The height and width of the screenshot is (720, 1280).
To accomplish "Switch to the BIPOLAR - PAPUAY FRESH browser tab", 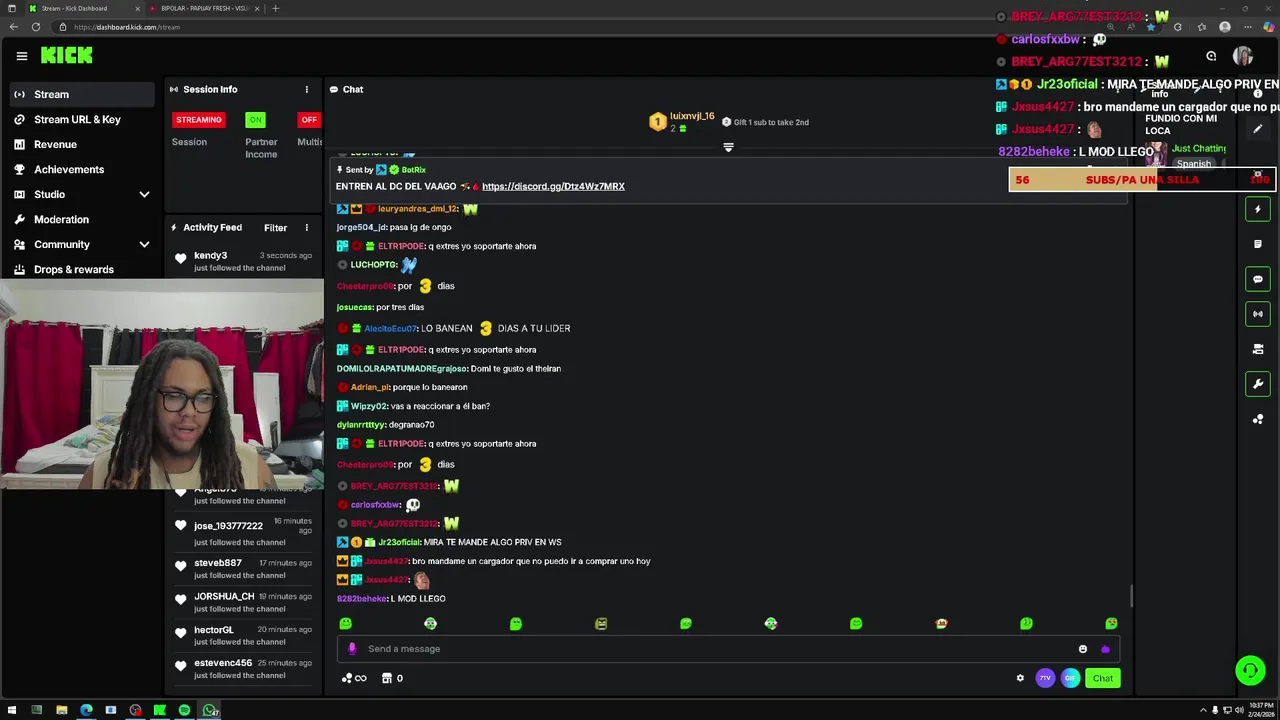I will [203, 8].
